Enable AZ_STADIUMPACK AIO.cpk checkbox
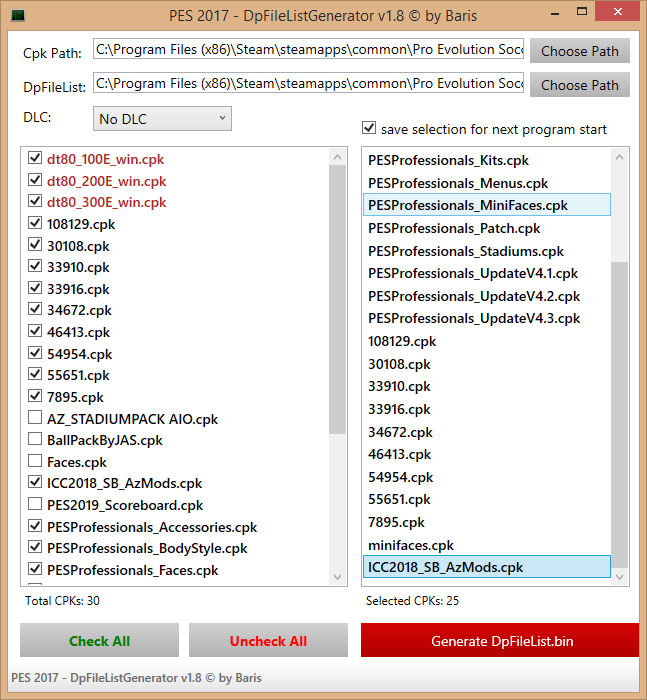Image resolution: width=647 pixels, height=700 pixels. coord(35,417)
